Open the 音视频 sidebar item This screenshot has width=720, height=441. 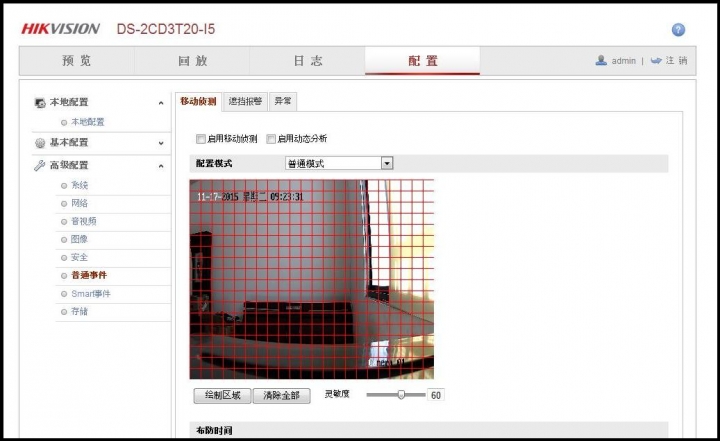coord(84,221)
